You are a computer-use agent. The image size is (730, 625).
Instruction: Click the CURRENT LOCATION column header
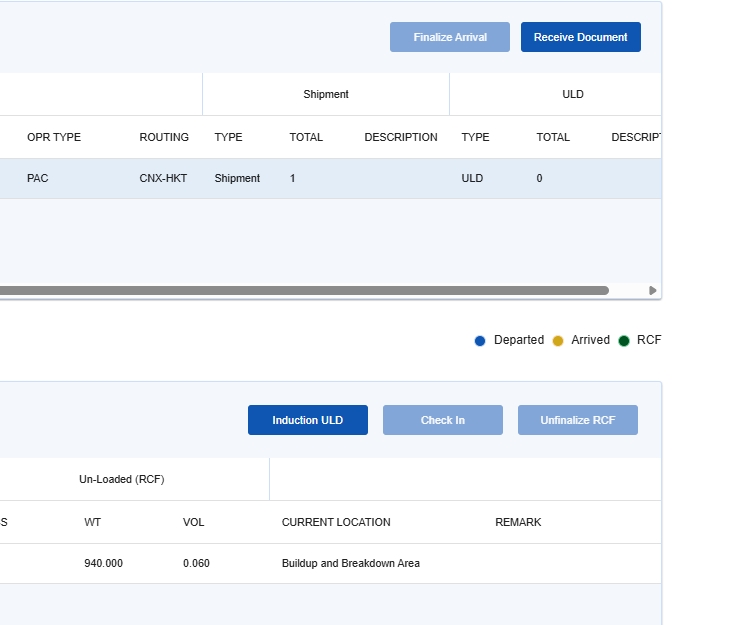pyautogui.click(x=336, y=522)
